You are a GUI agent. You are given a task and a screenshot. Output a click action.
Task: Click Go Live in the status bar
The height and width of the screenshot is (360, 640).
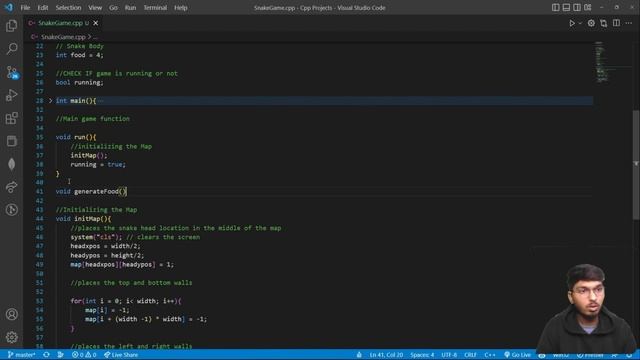click(518, 355)
